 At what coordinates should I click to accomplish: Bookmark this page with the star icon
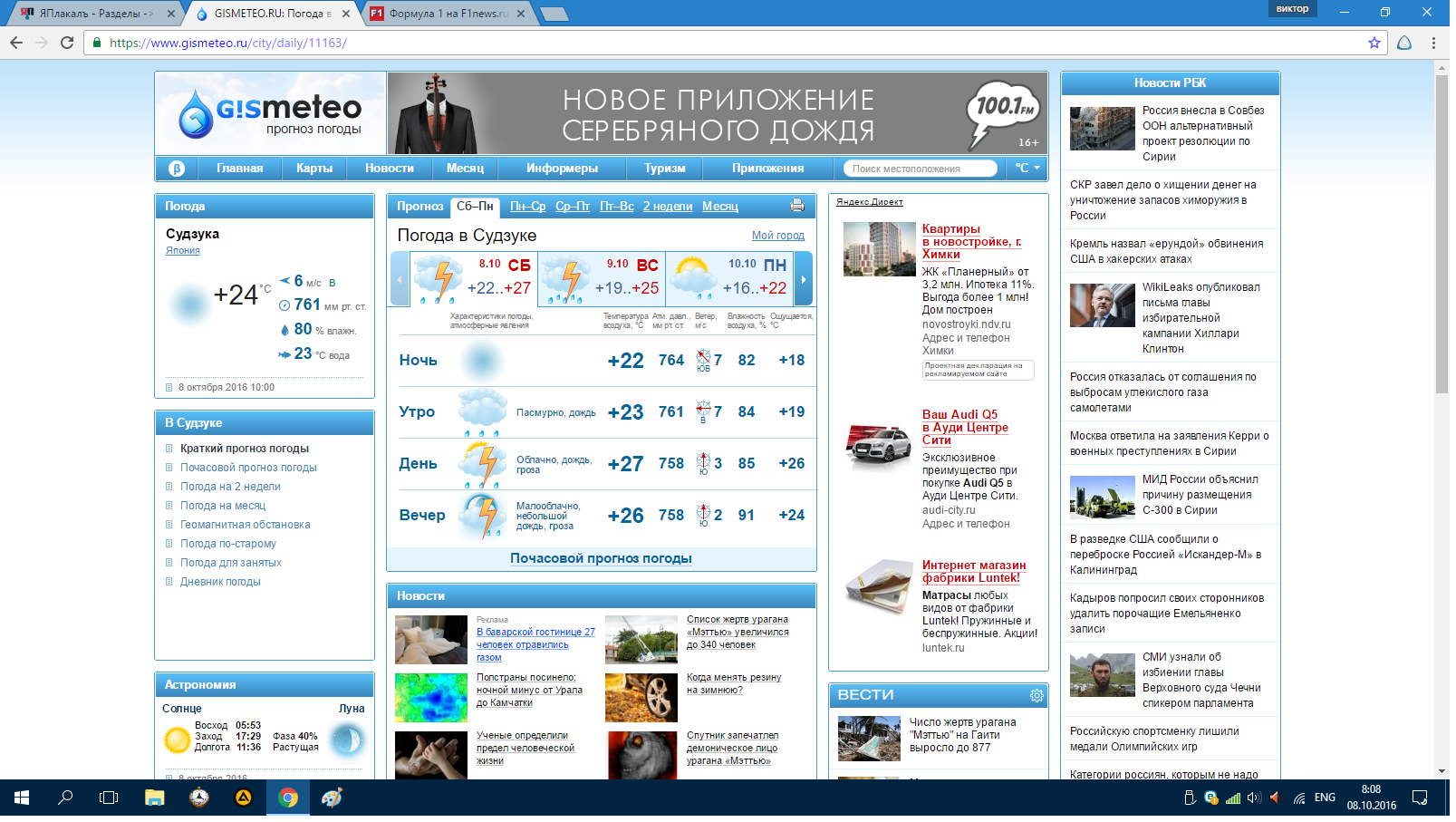1374,43
